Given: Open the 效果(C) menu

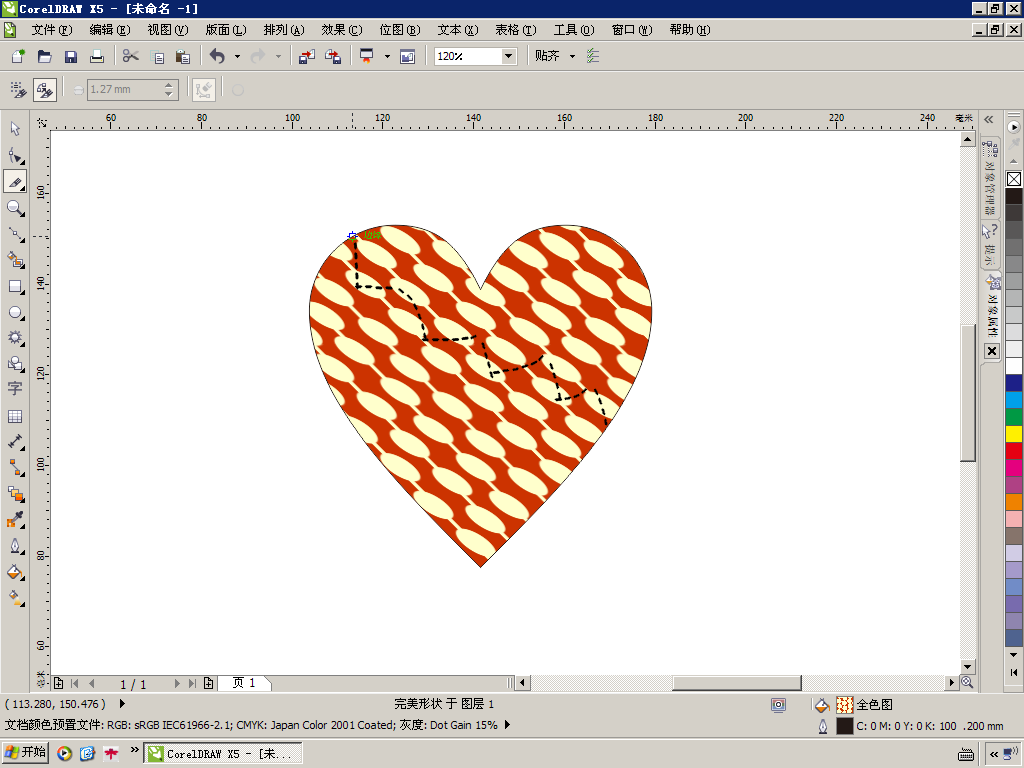Looking at the screenshot, I should point(341,30).
